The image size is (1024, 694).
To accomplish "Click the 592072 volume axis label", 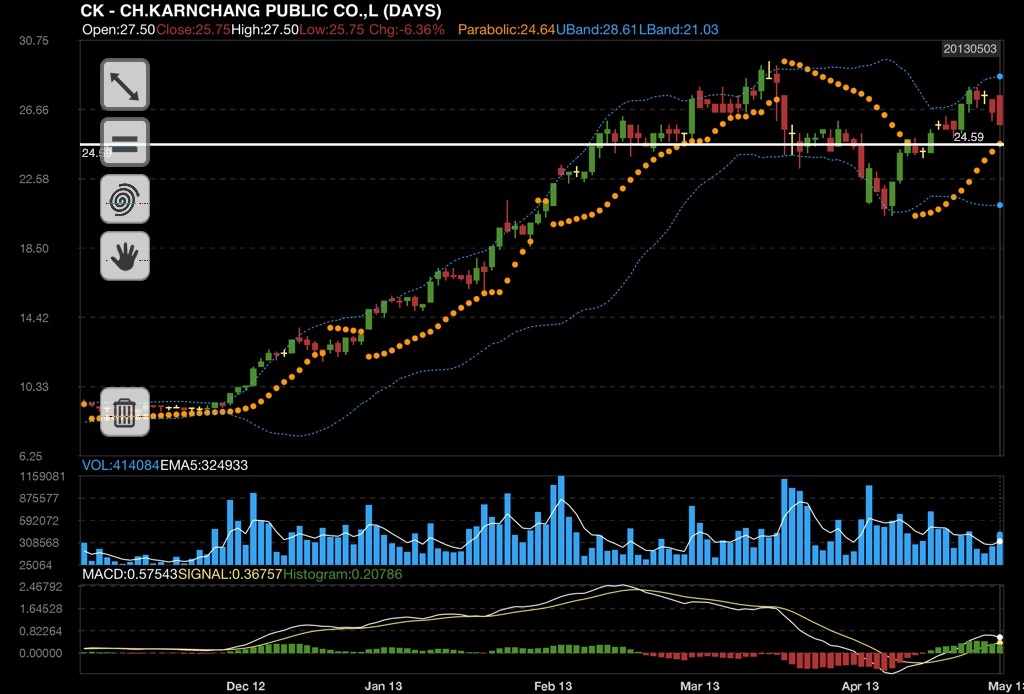I will [40, 521].
